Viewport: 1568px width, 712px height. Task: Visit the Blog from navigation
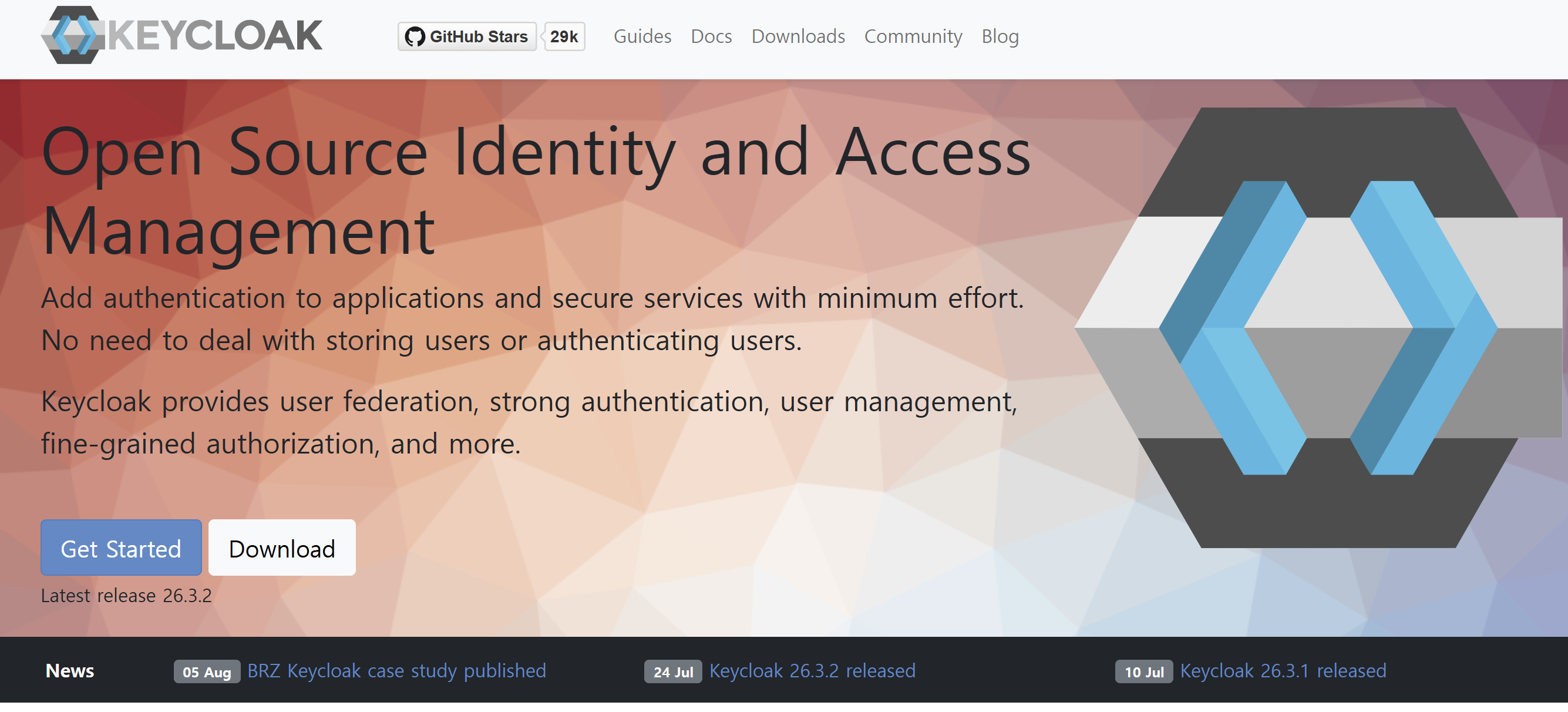1000,36
